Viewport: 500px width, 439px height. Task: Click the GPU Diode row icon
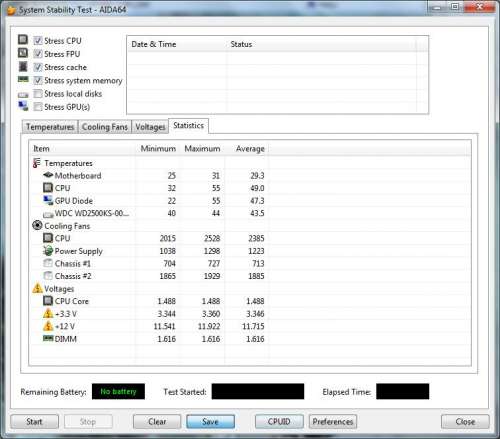48,200
